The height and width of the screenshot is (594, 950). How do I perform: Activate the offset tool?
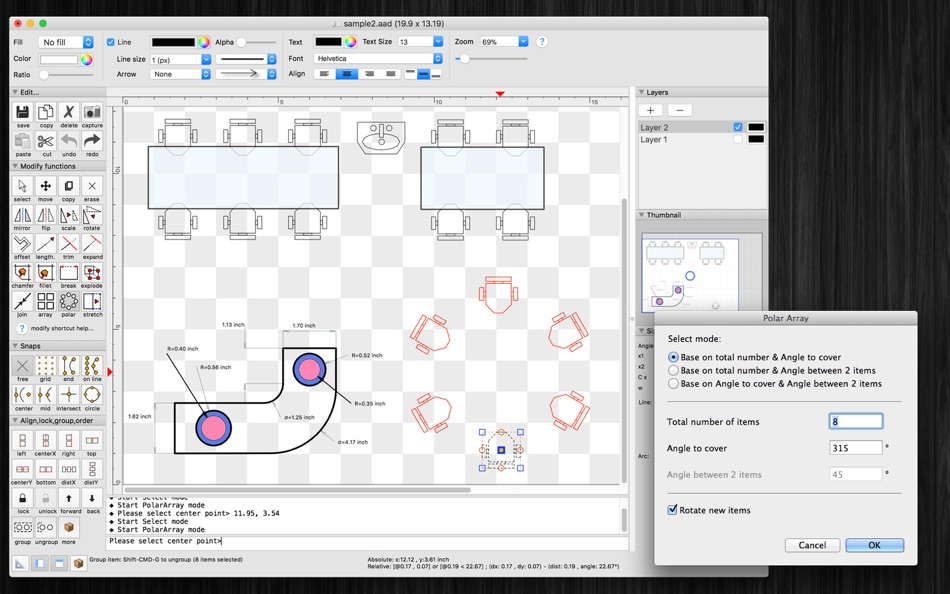tap(22, 244)
